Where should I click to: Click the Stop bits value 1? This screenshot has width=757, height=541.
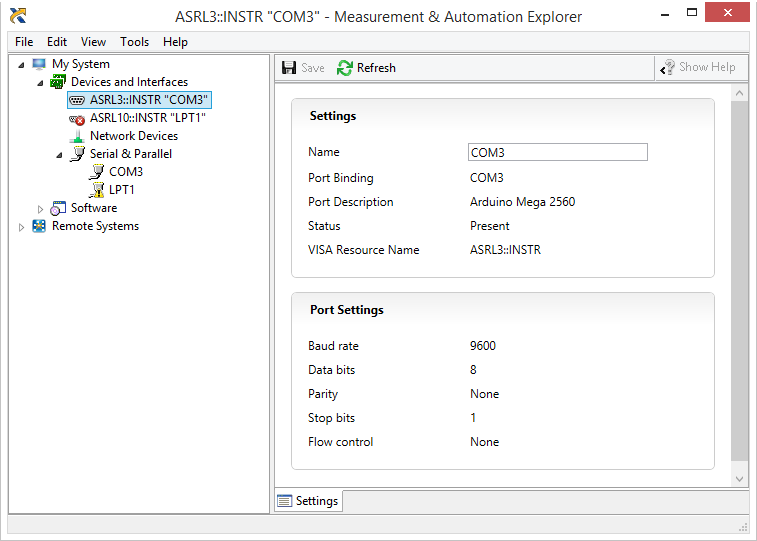[x=473, y=418]
